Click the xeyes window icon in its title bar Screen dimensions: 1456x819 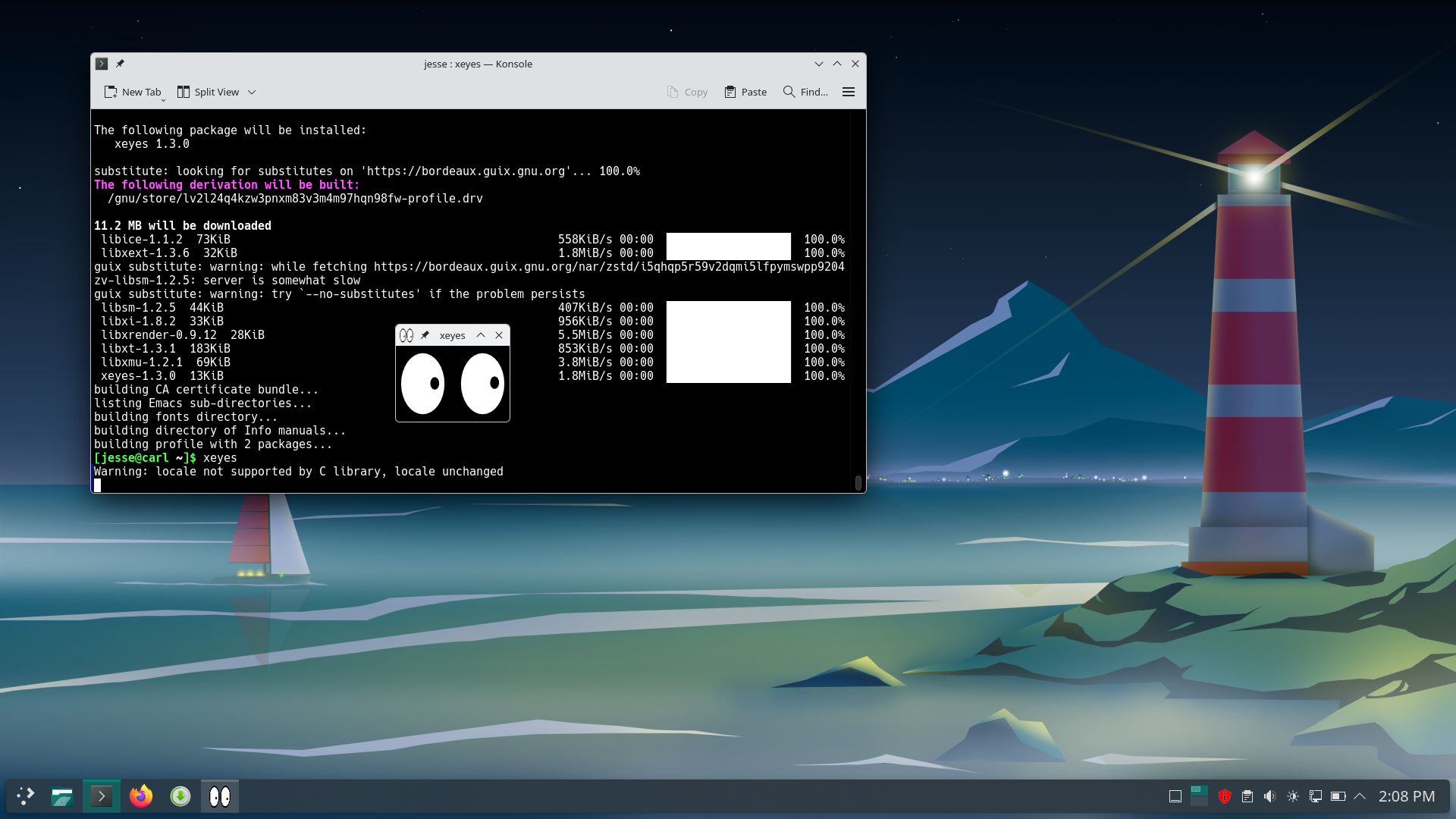point(406,335)
